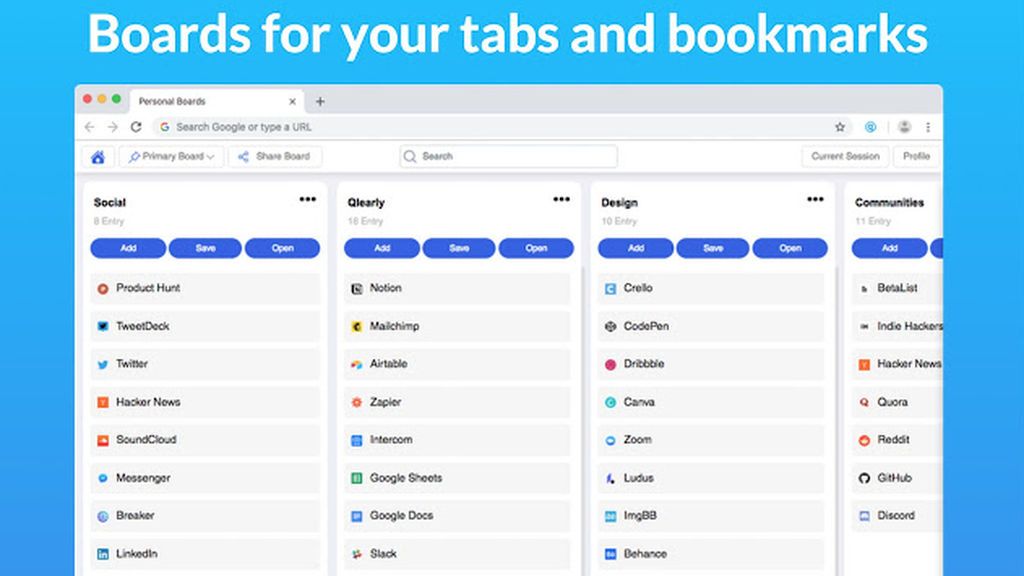Open the Zoom entry
Viewport: 1024px width, 576px height.
click(x=711, y=440)
